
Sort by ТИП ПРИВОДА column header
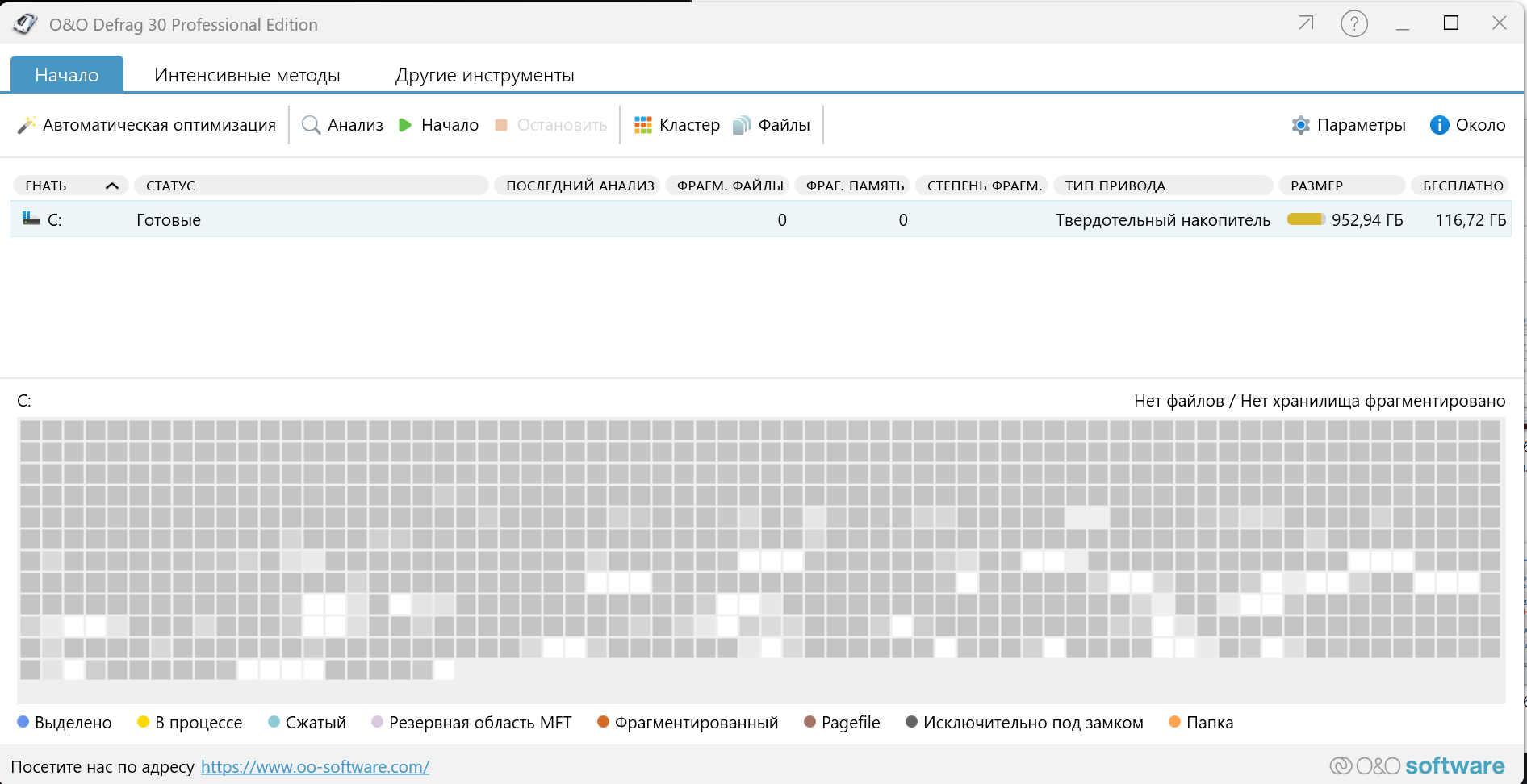coord(1163,186)
